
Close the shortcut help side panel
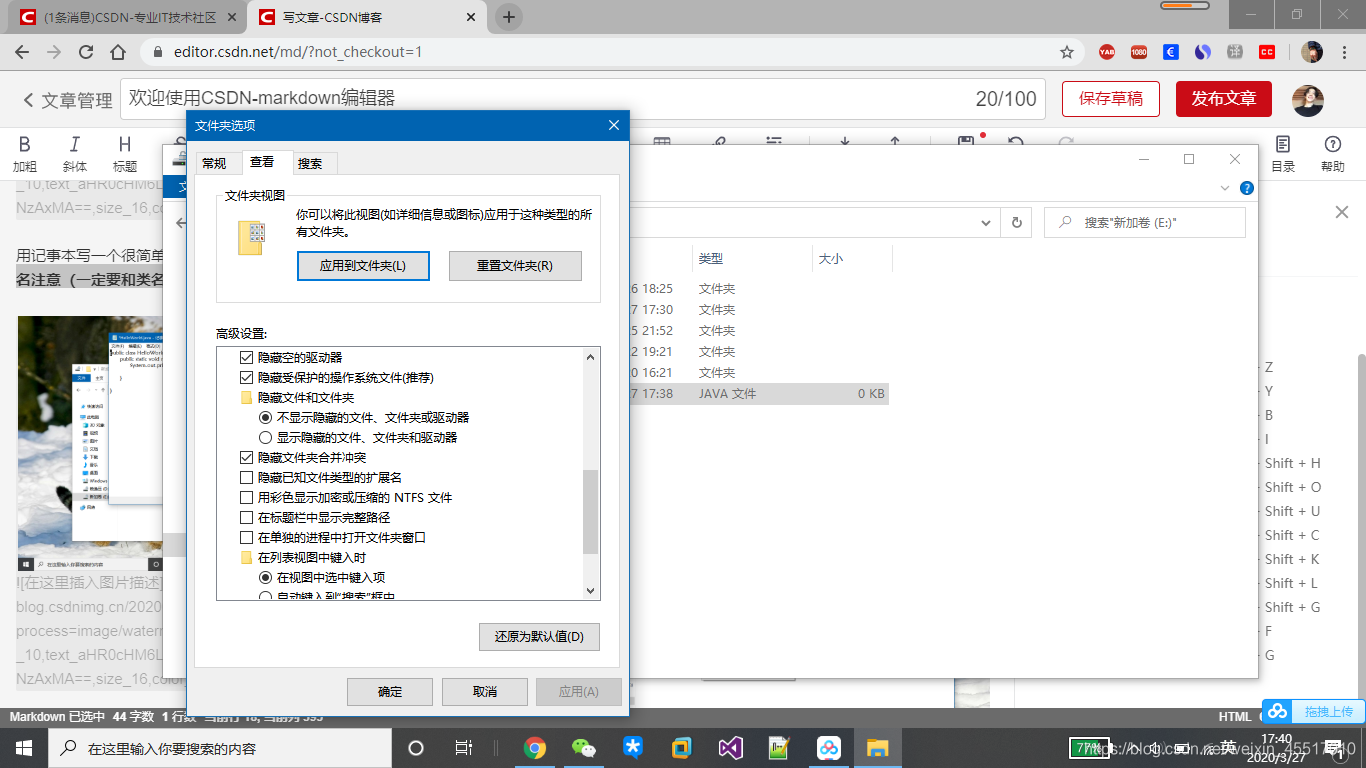(1342, 212)
